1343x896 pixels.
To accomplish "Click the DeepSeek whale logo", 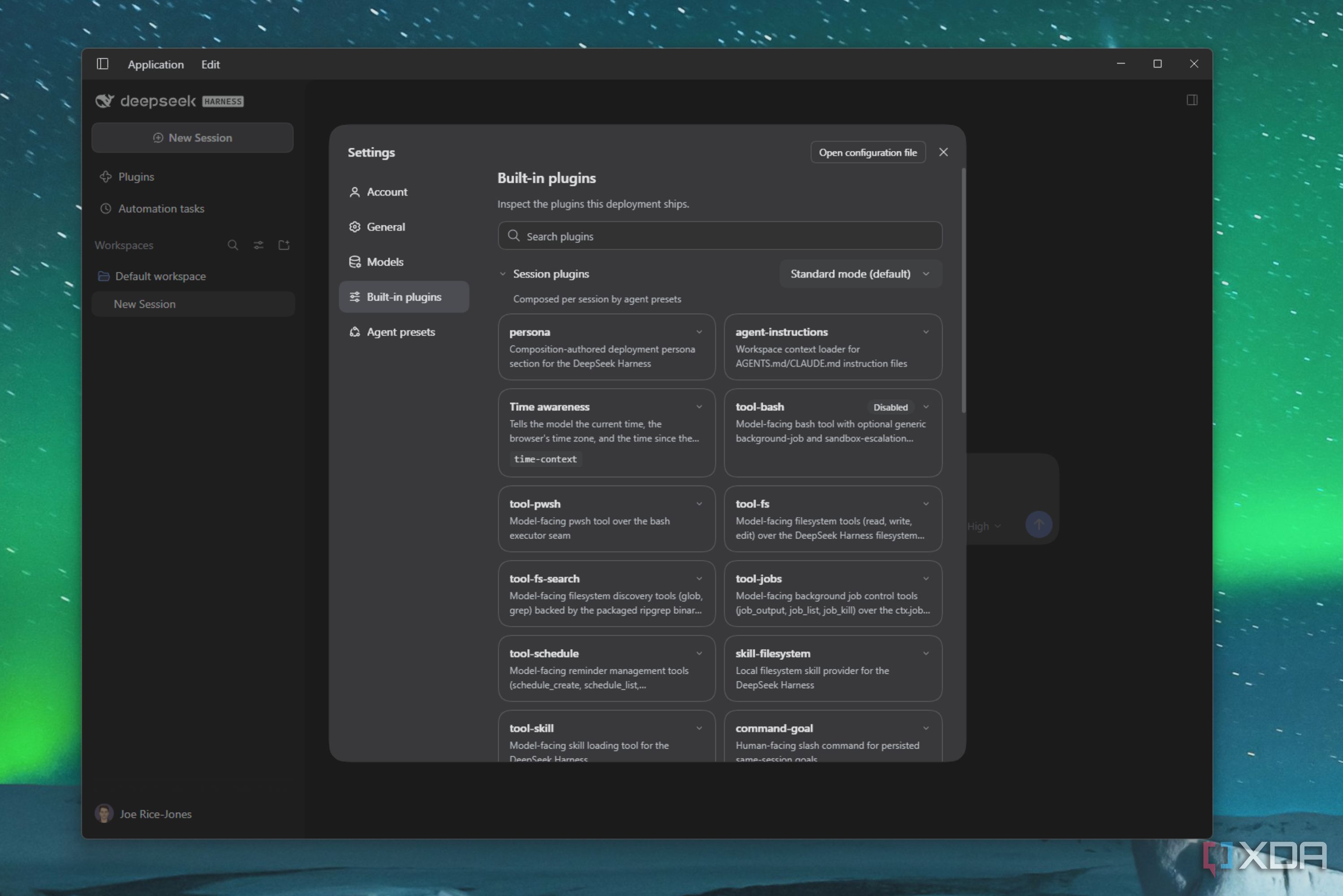I will coord(104,101).
